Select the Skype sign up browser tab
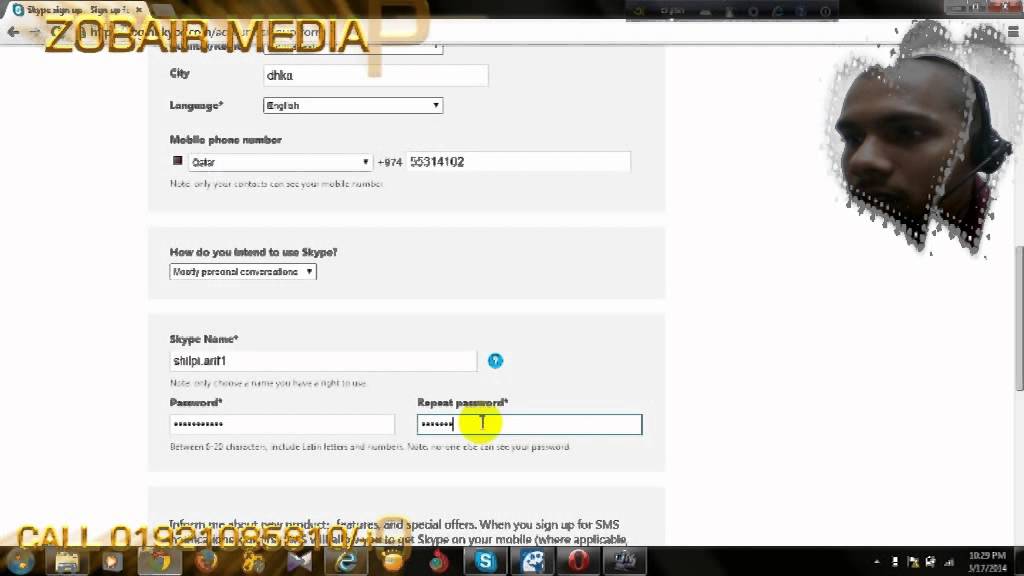The width and height of the screenshot is (1024, 576). pos(77,10)
